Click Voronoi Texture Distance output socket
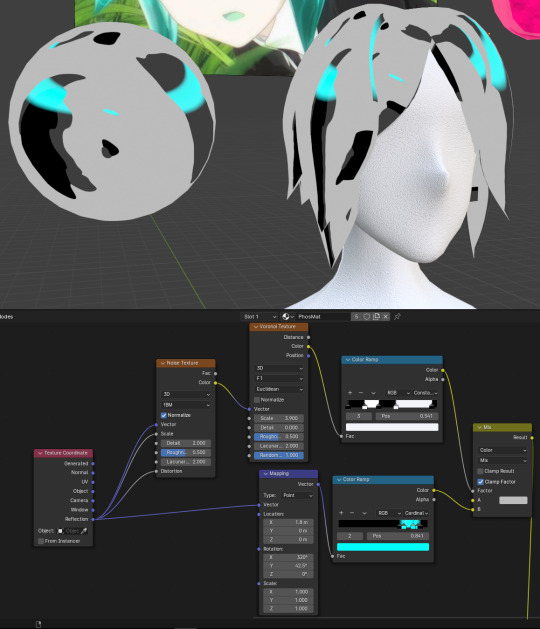The image size is (540, 629). click(x=308, y=337)
